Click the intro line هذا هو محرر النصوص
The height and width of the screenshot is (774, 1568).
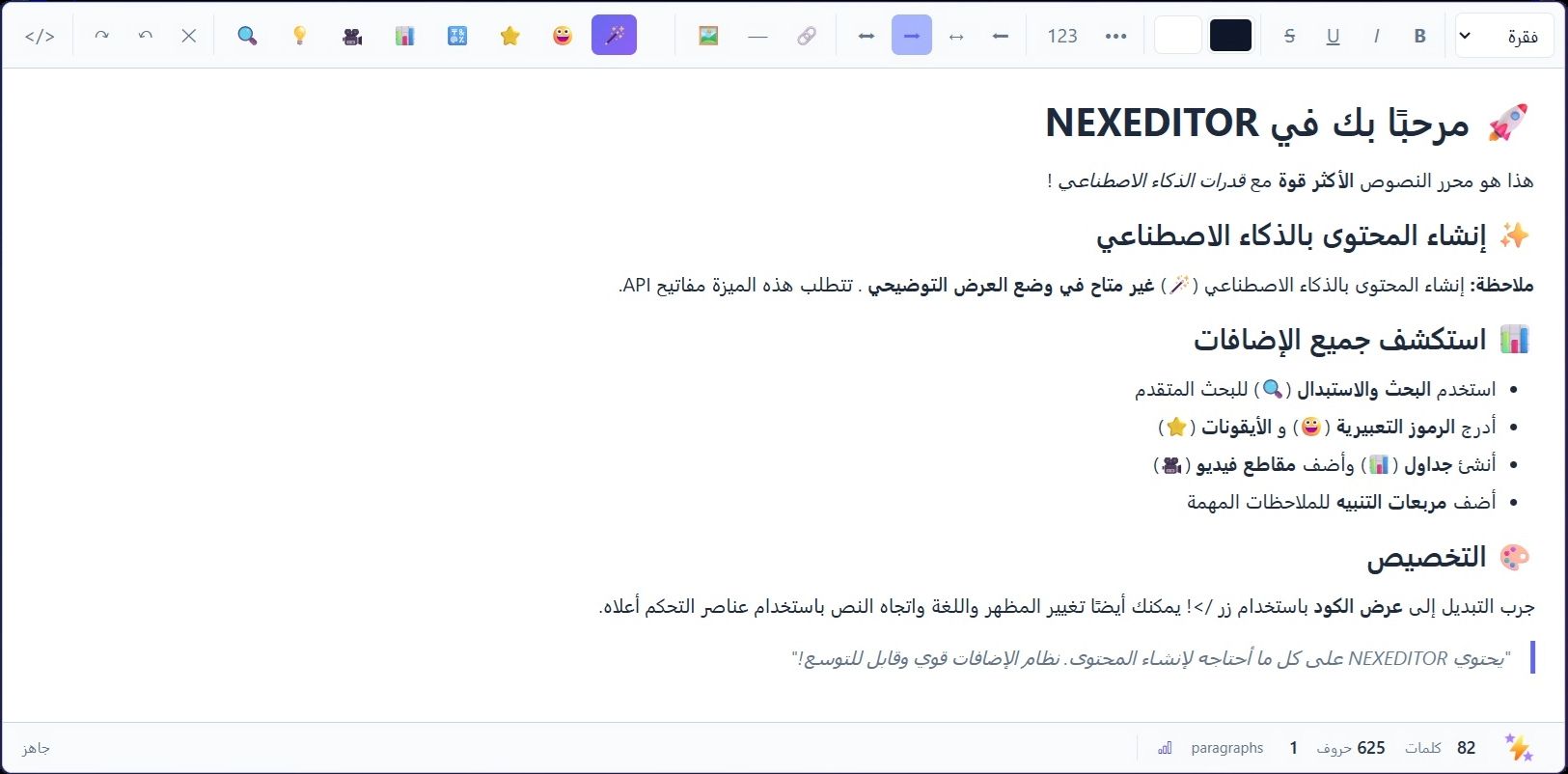(x=1290, y=181)
